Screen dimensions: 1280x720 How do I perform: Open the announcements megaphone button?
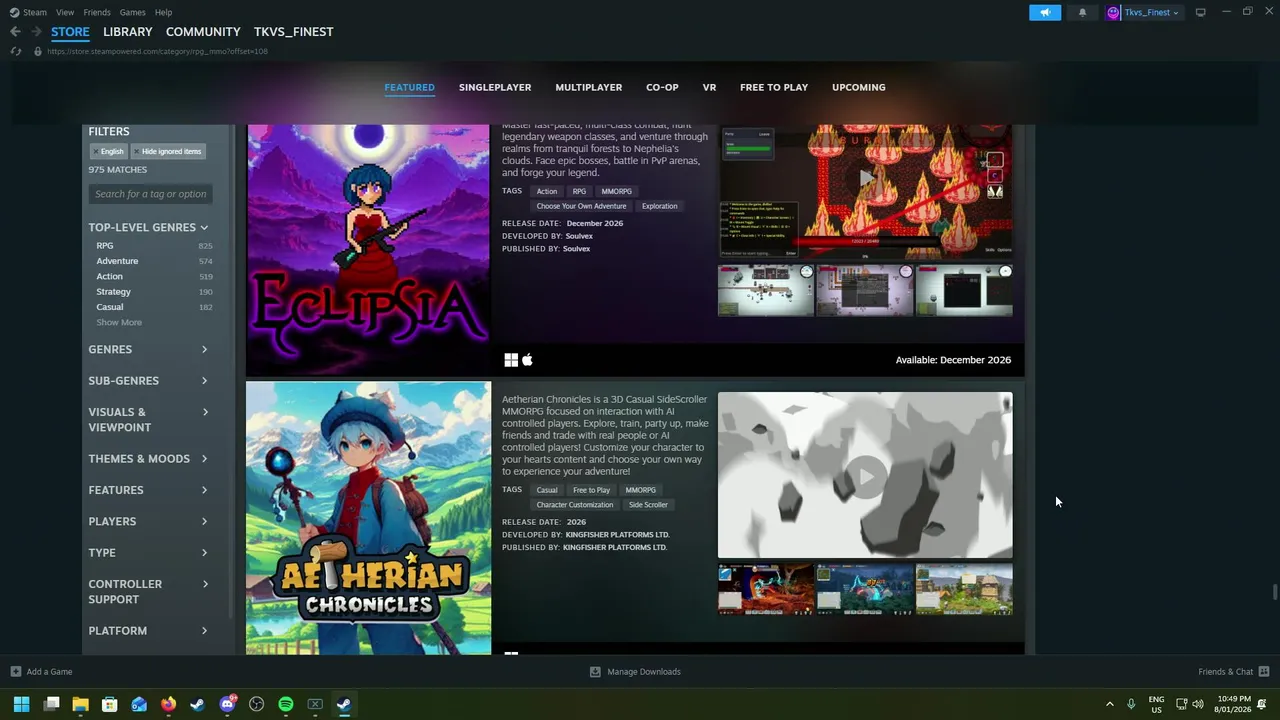(1045, 12)
